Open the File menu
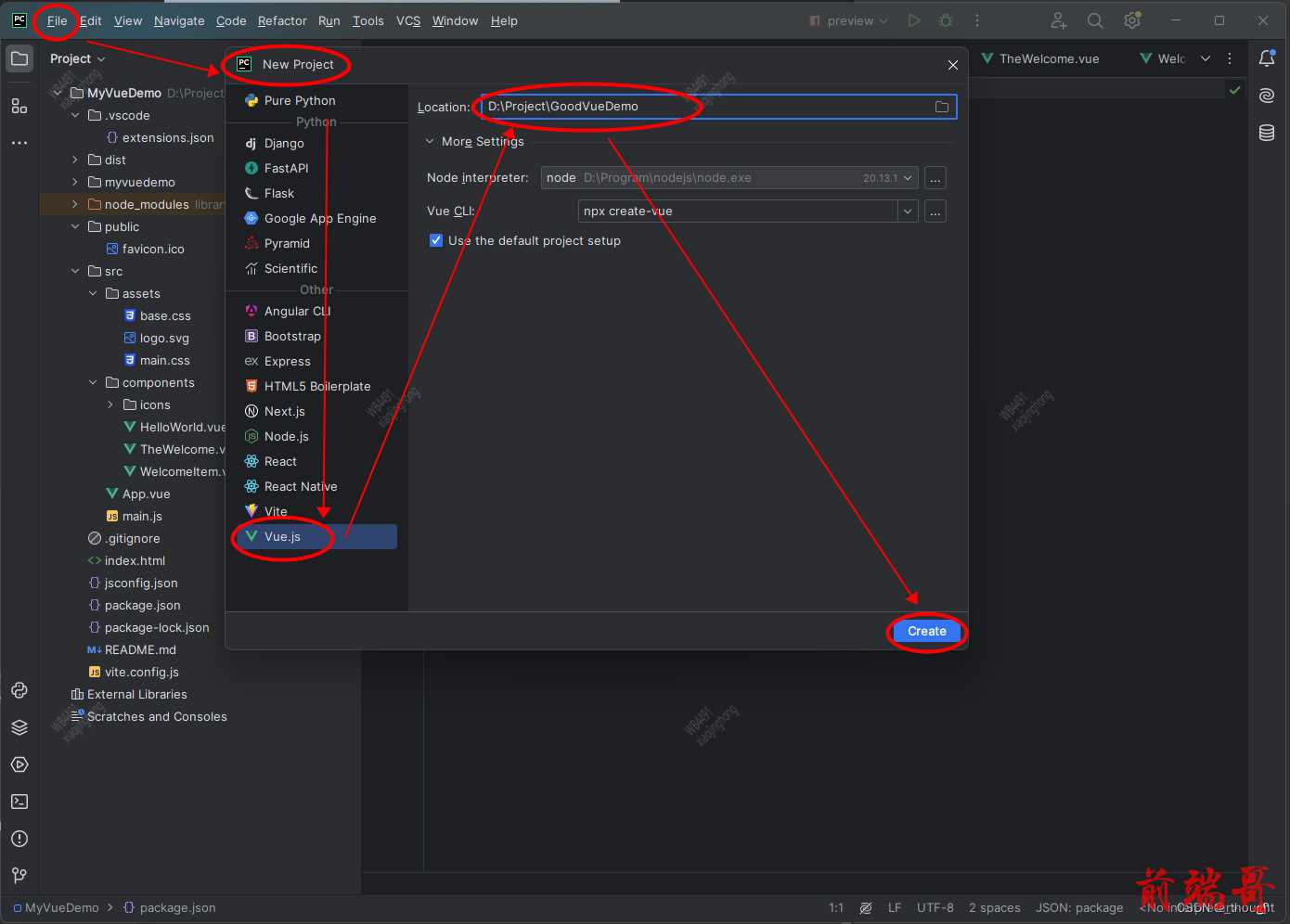The width and height of the screenshot is (1290, 924). pos(58,20)
